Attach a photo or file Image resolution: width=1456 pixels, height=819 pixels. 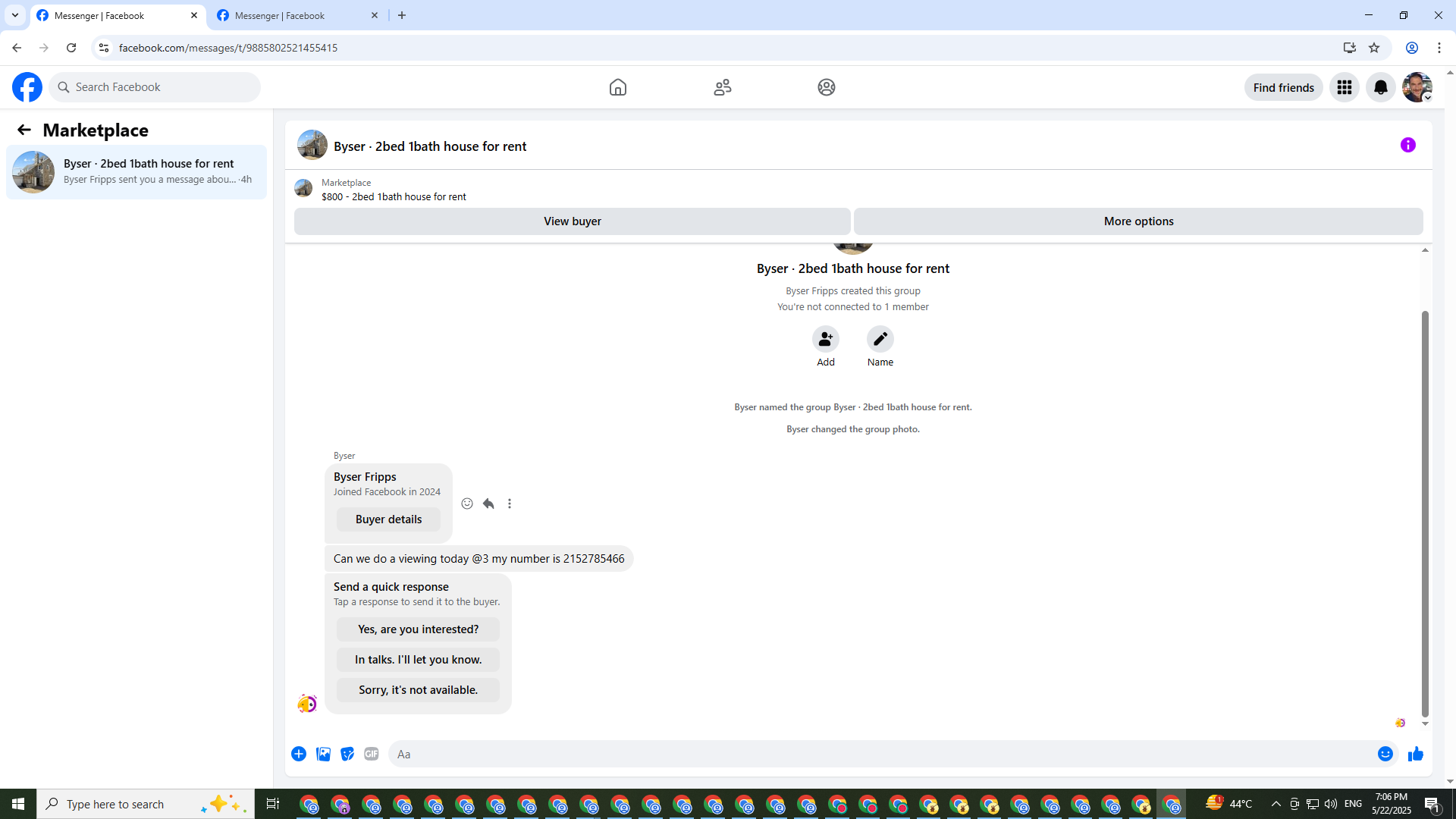323,754
